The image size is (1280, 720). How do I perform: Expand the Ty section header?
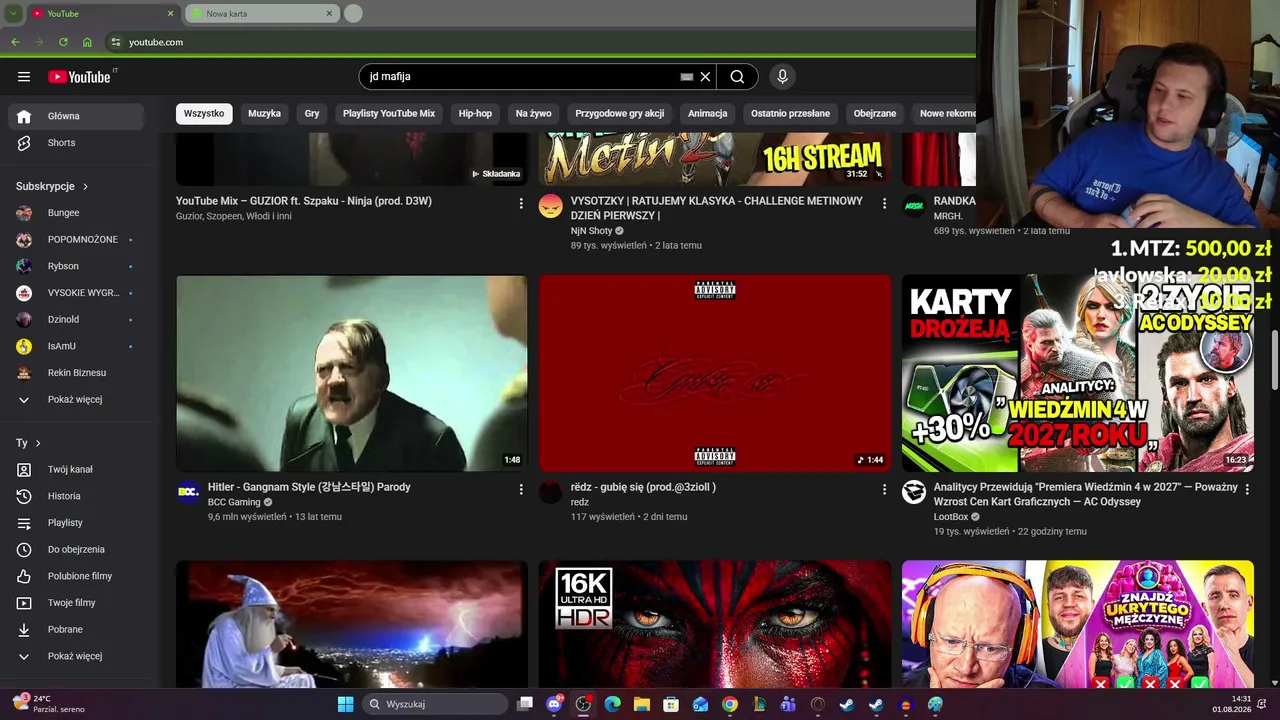point(28,443)
